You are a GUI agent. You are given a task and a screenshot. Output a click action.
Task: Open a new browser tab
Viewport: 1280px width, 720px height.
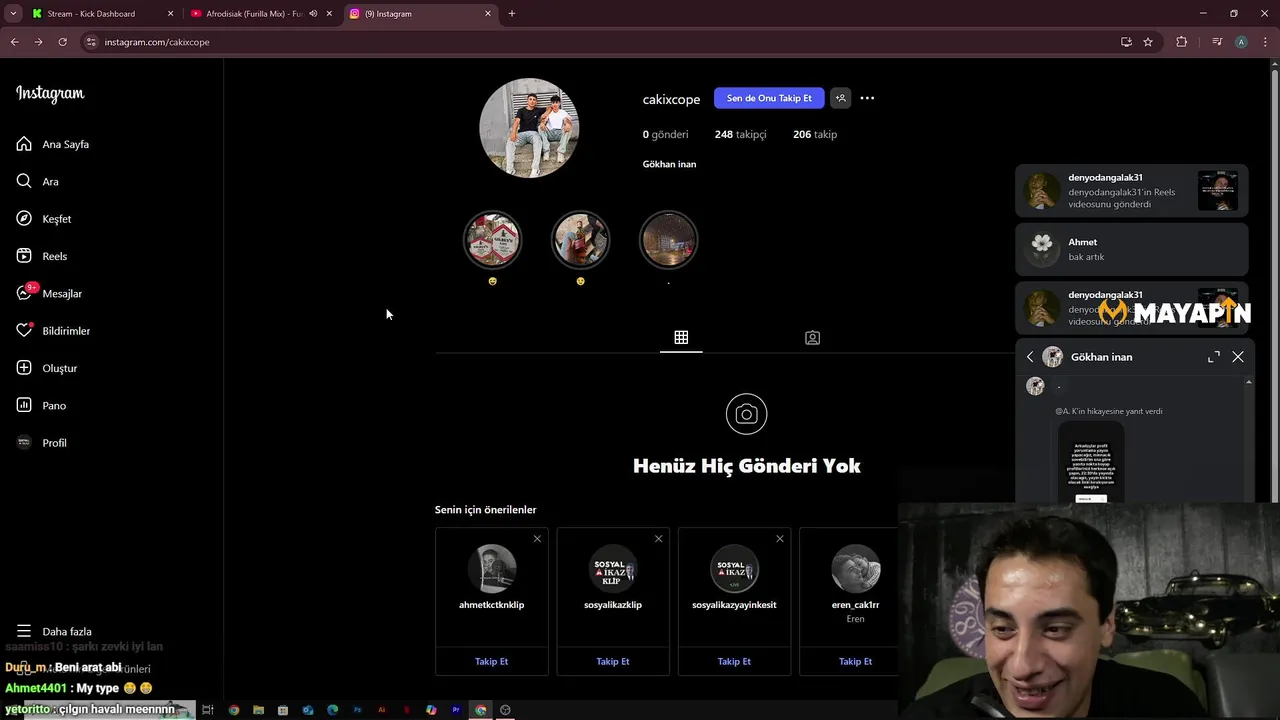512,14
